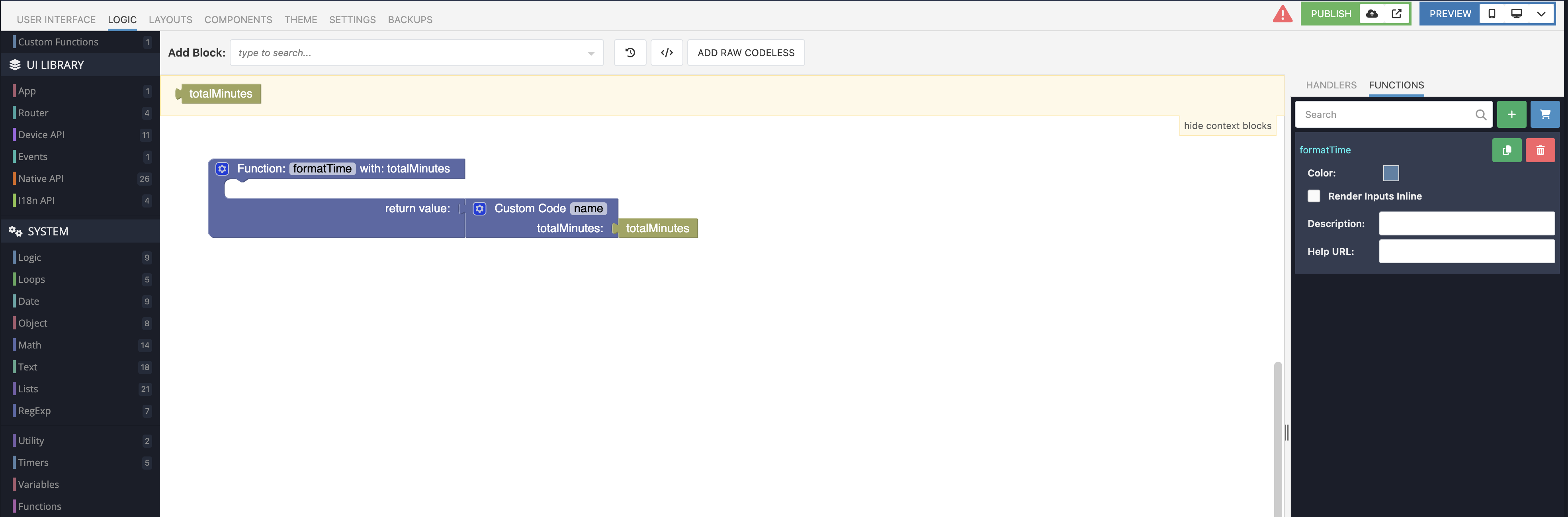Open the Router block category

click(80, 113)
